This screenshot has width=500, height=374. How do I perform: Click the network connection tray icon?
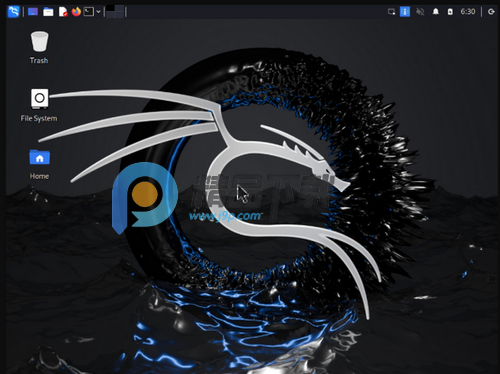click(391, 12)
